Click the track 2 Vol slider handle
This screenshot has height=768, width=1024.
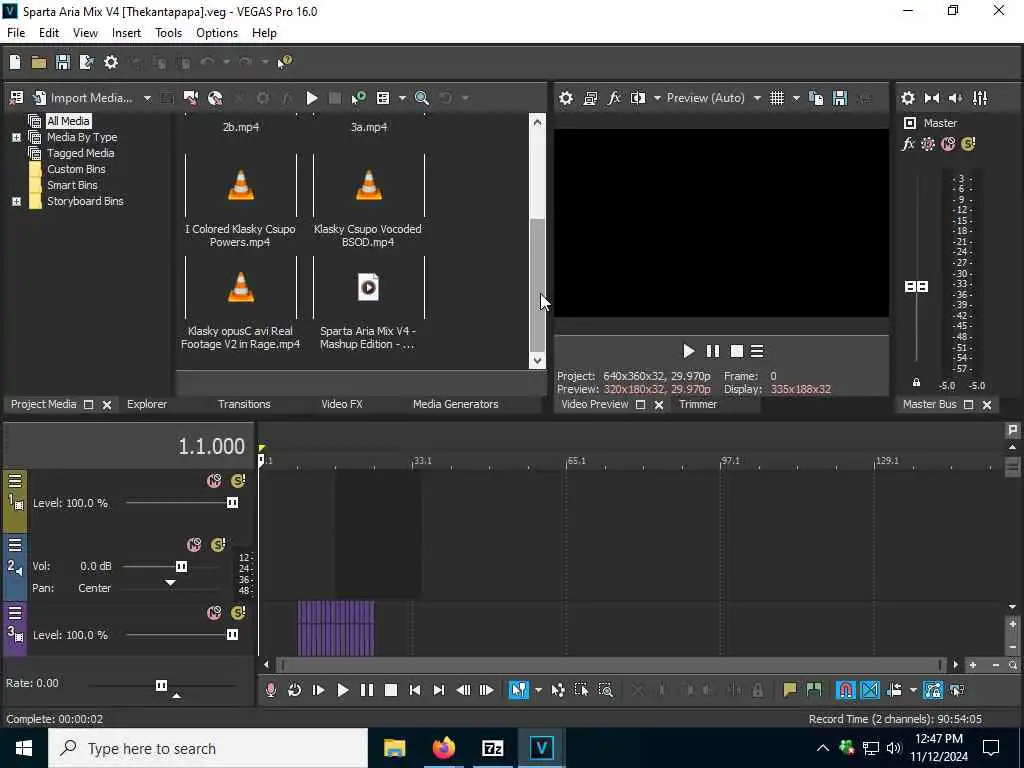(x=182, y=566)
